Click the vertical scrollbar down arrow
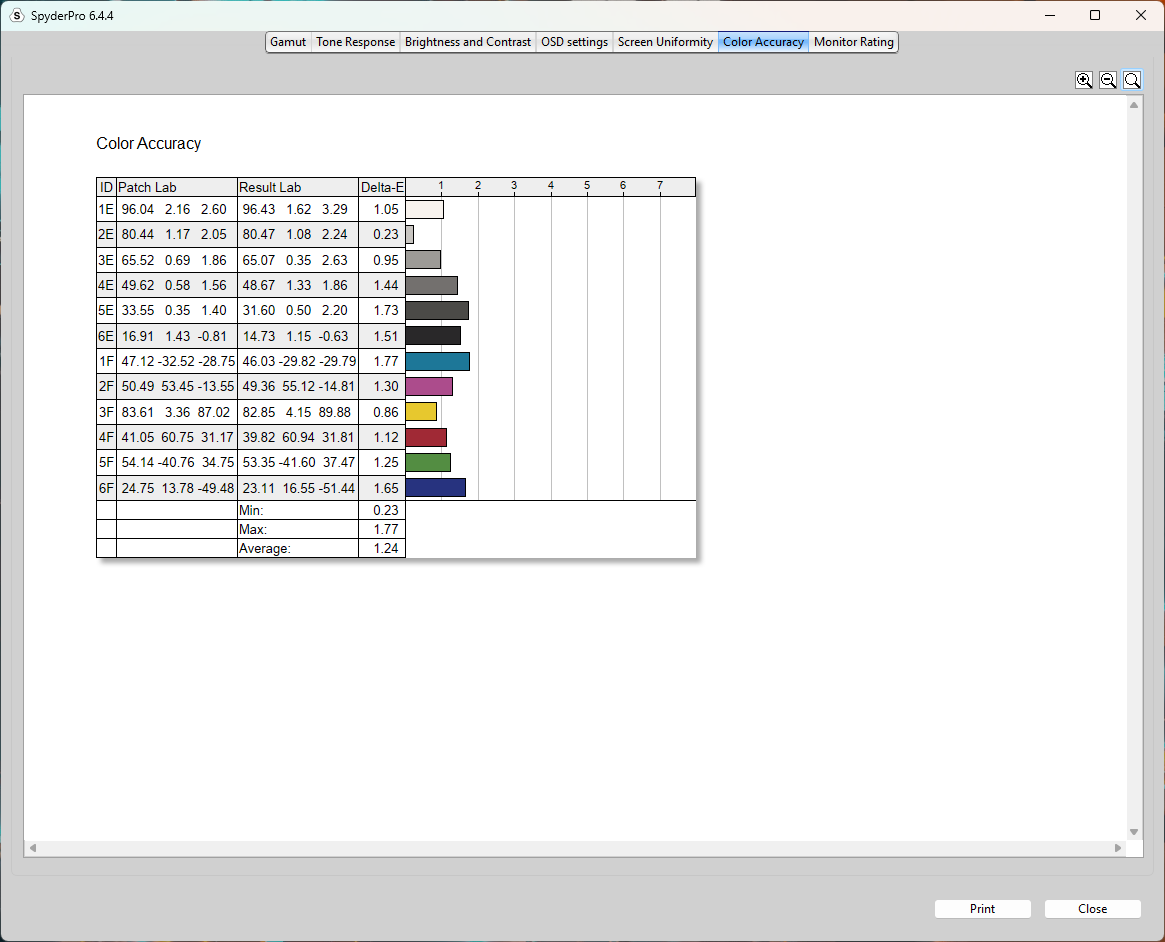This screenshot has height=942, width=1165. tap(1134, 832)
